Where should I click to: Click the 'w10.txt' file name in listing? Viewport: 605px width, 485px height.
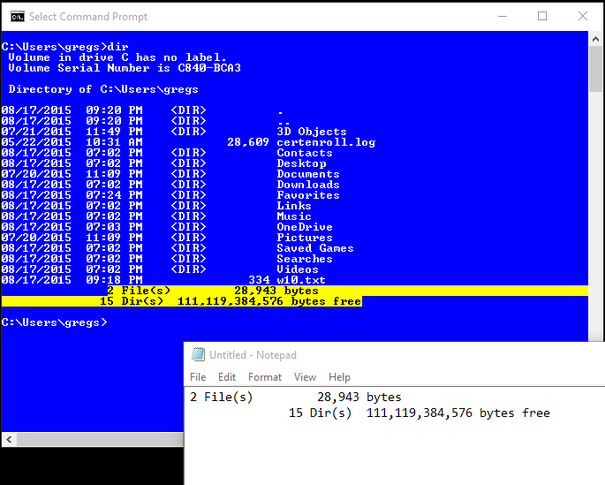(x=301, y=280)
